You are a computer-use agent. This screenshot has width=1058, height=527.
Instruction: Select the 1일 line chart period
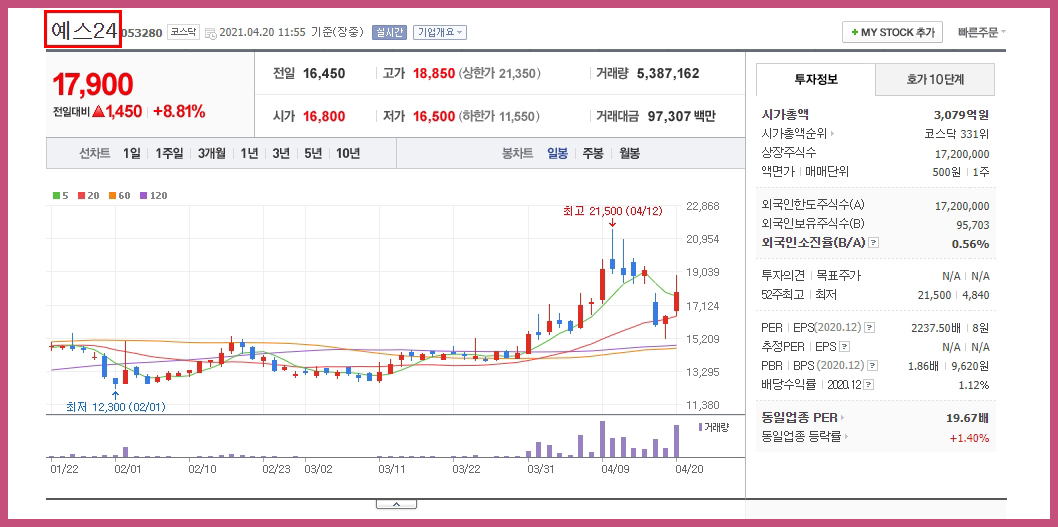tap(132, 153)
